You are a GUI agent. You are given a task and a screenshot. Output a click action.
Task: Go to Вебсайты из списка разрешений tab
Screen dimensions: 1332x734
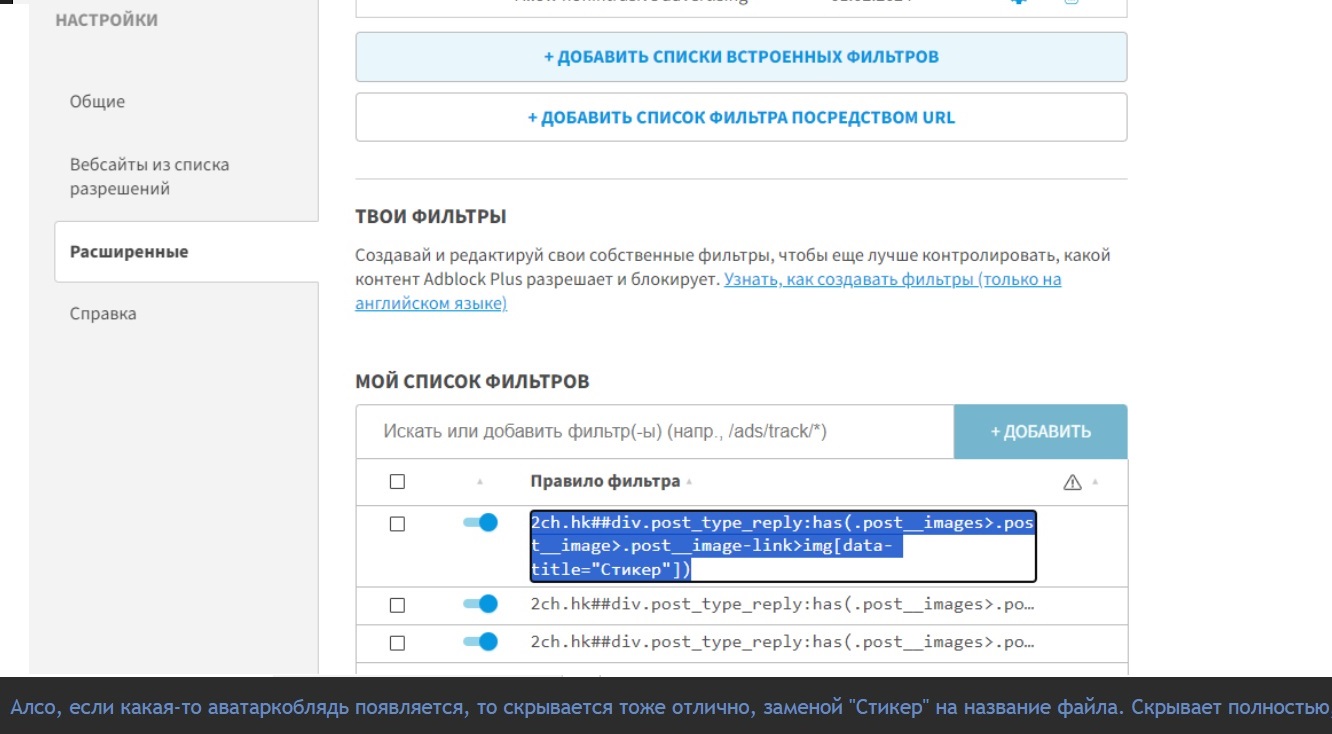(149, 177)
